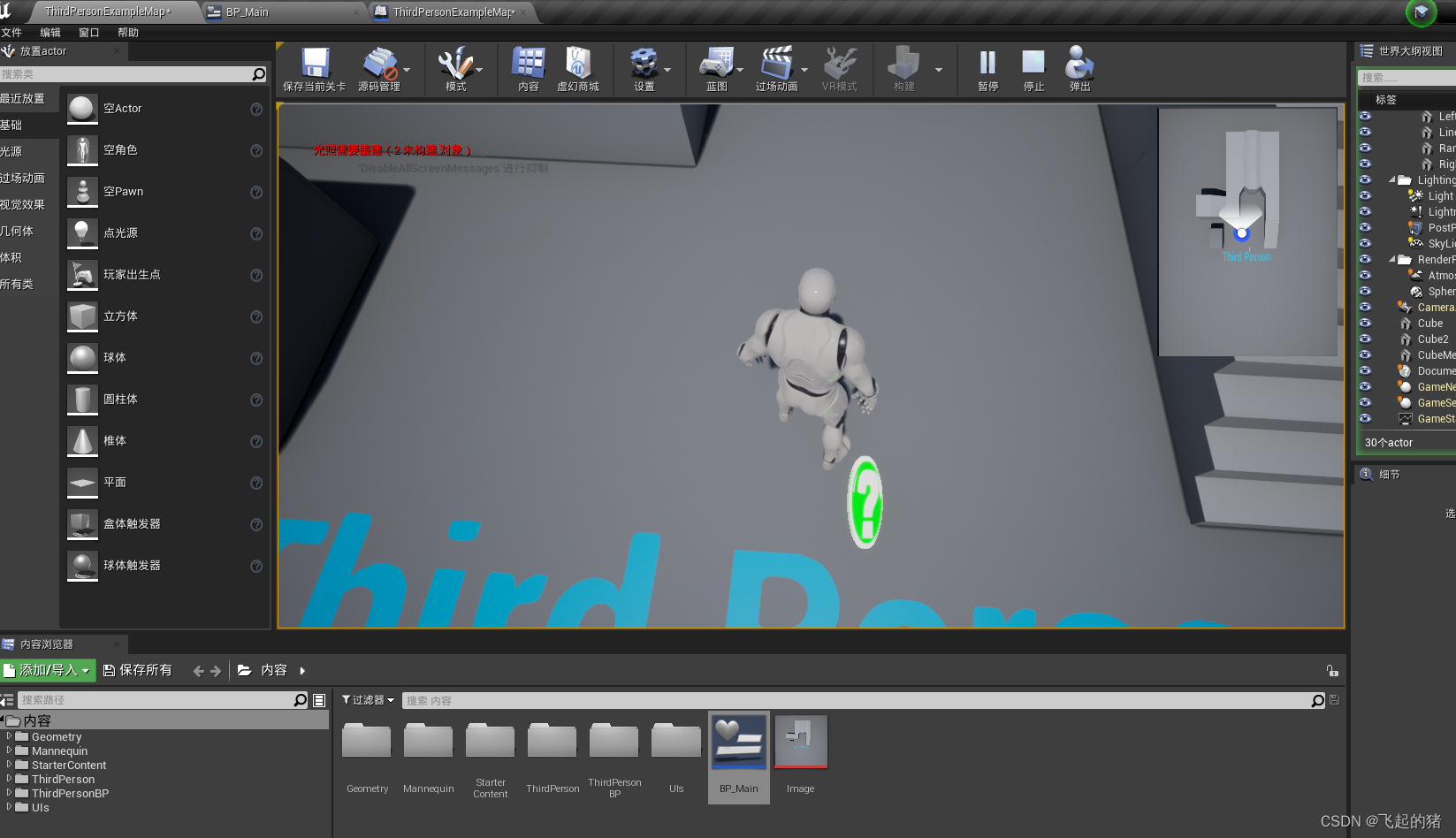Select 空角色 empty character icon
The width and height of the screenshot is (1456, 838).
pos(82,150)
